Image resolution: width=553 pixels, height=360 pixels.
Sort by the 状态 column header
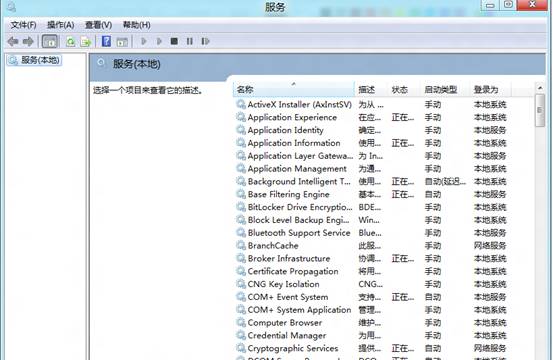(405, 90)
